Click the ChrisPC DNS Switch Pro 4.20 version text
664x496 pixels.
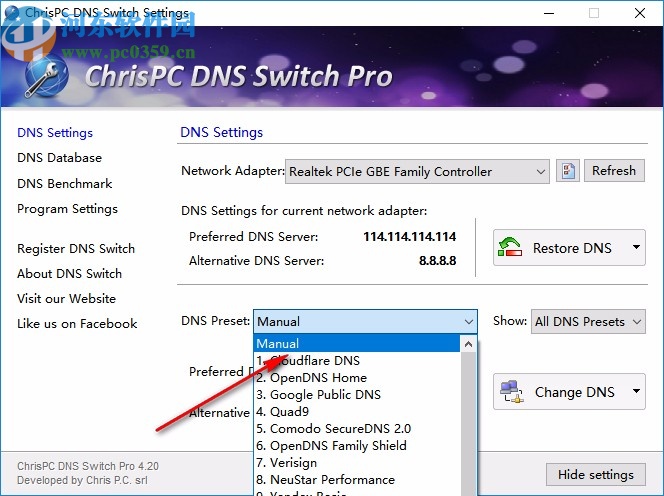click(x=88, y=466)
